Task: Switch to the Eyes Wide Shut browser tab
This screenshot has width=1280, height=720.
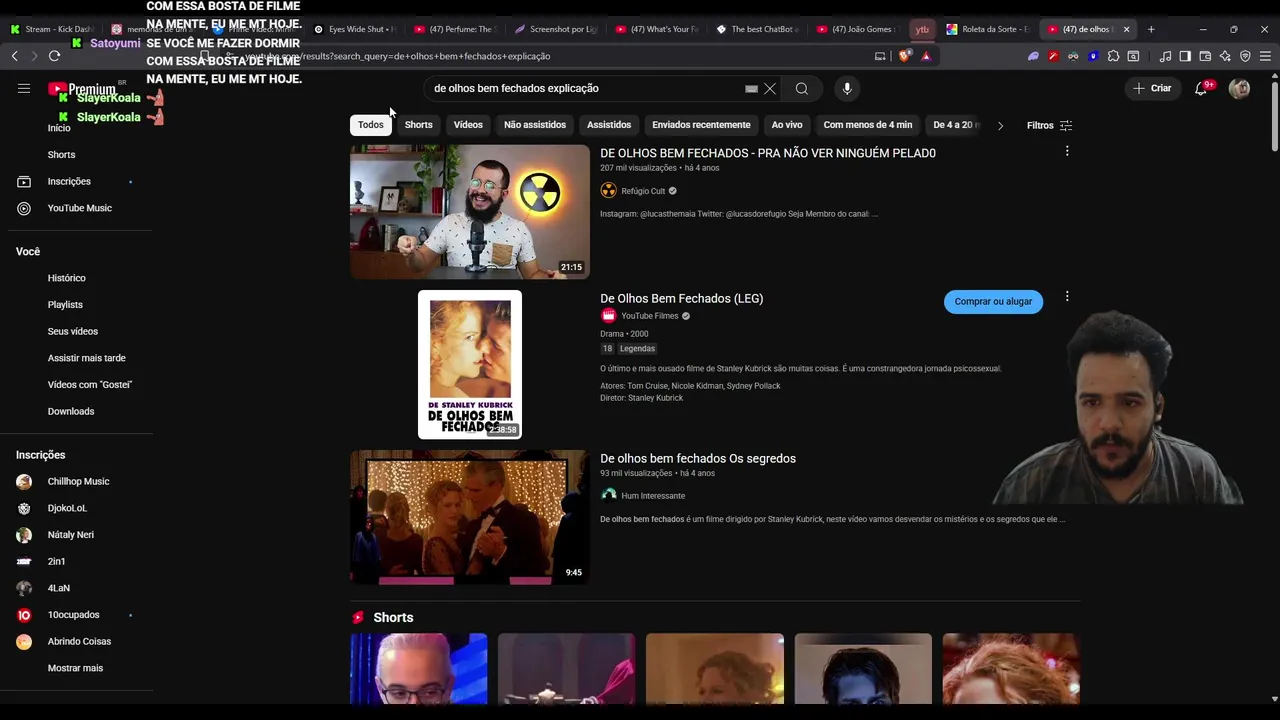Action: [355, 29]
